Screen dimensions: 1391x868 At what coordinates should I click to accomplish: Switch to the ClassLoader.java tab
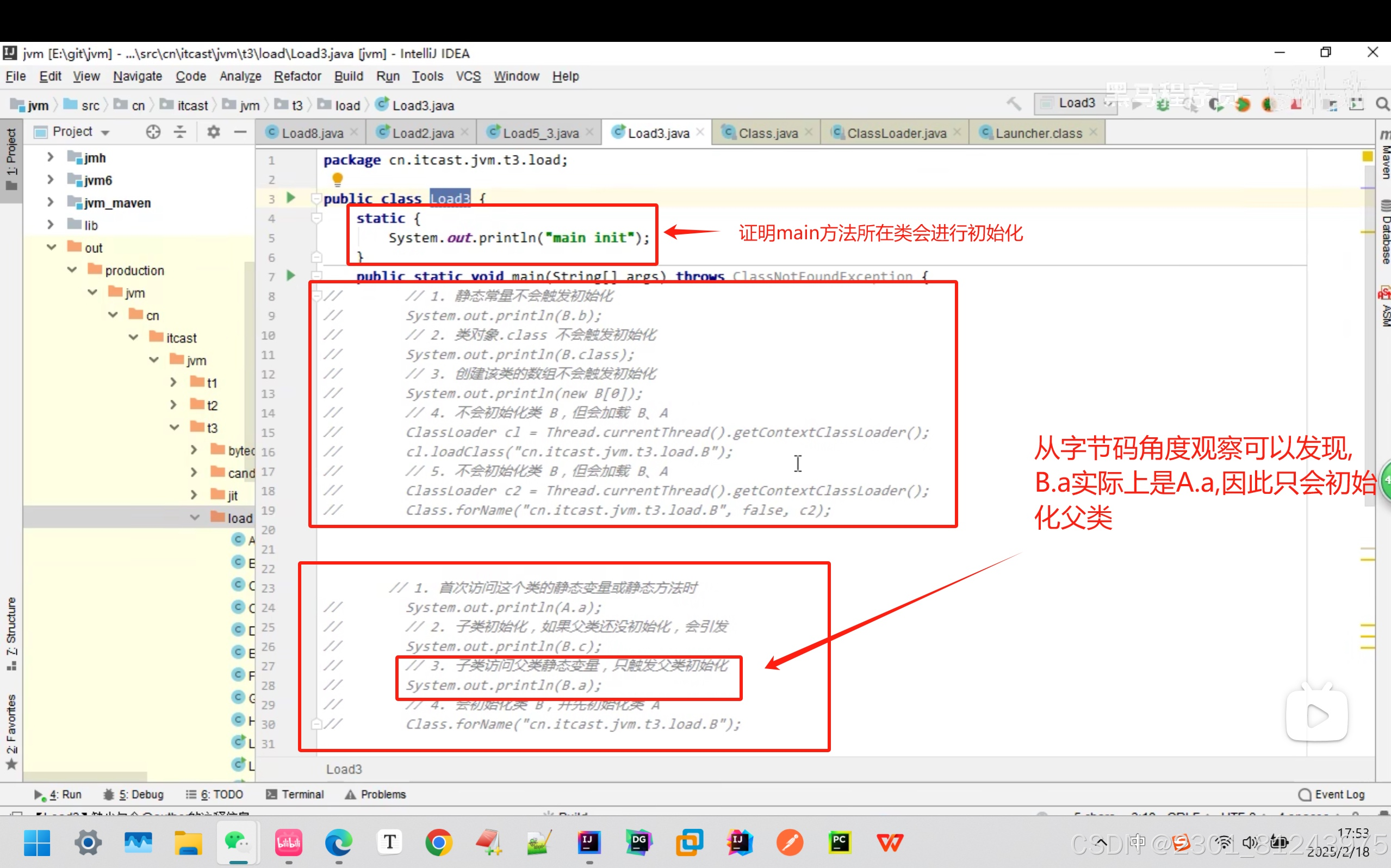[x=896, y=133]
